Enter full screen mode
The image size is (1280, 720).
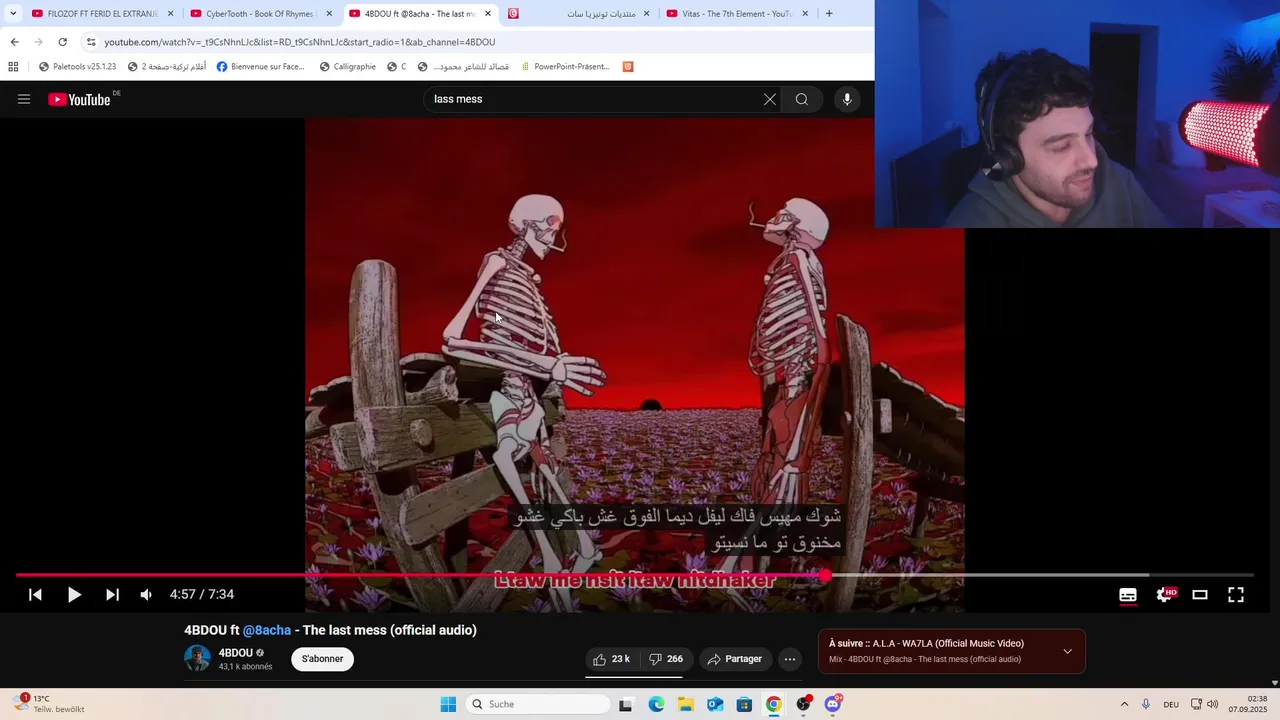point(1236,594)
